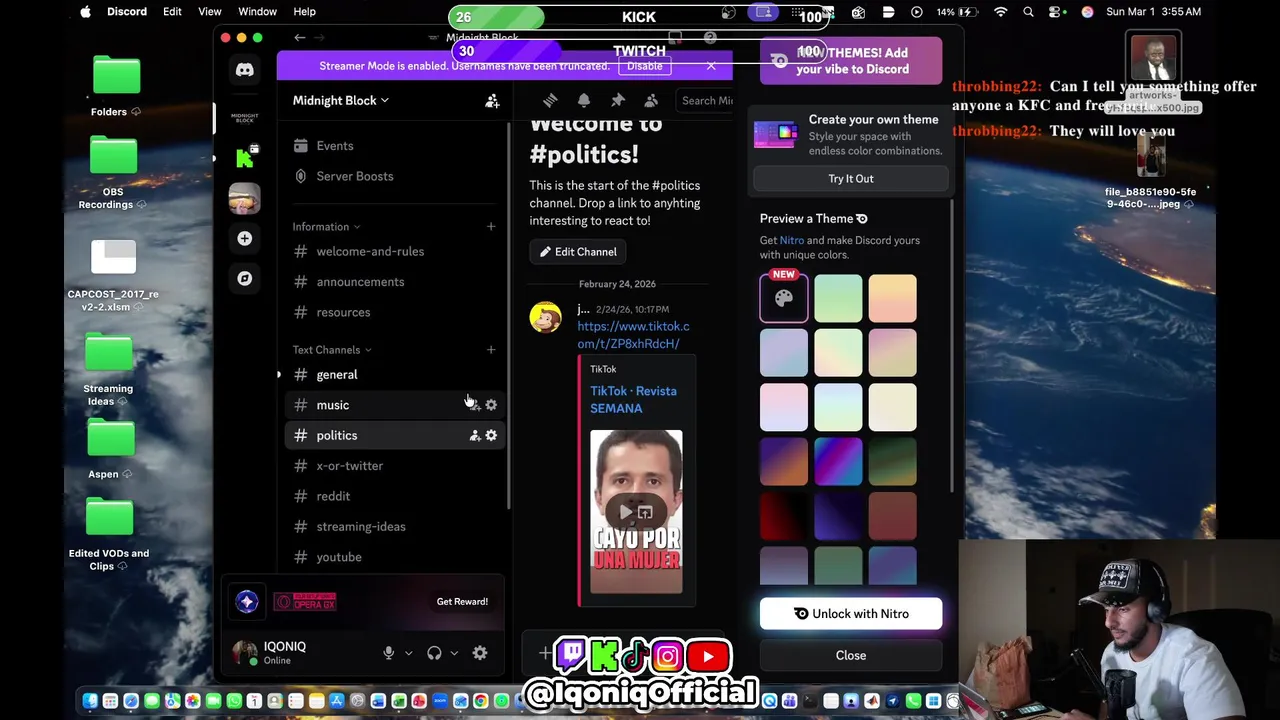Close the theme preview panel
1280x720 pixels.
click(x=851, y=655)
